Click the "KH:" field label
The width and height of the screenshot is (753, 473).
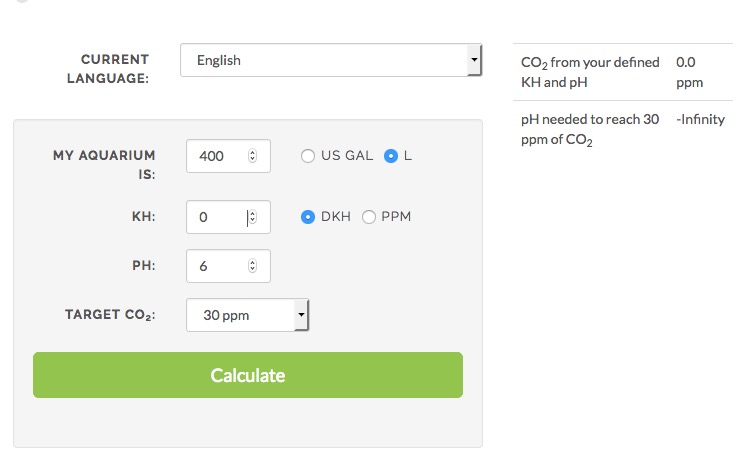[143, 217]
